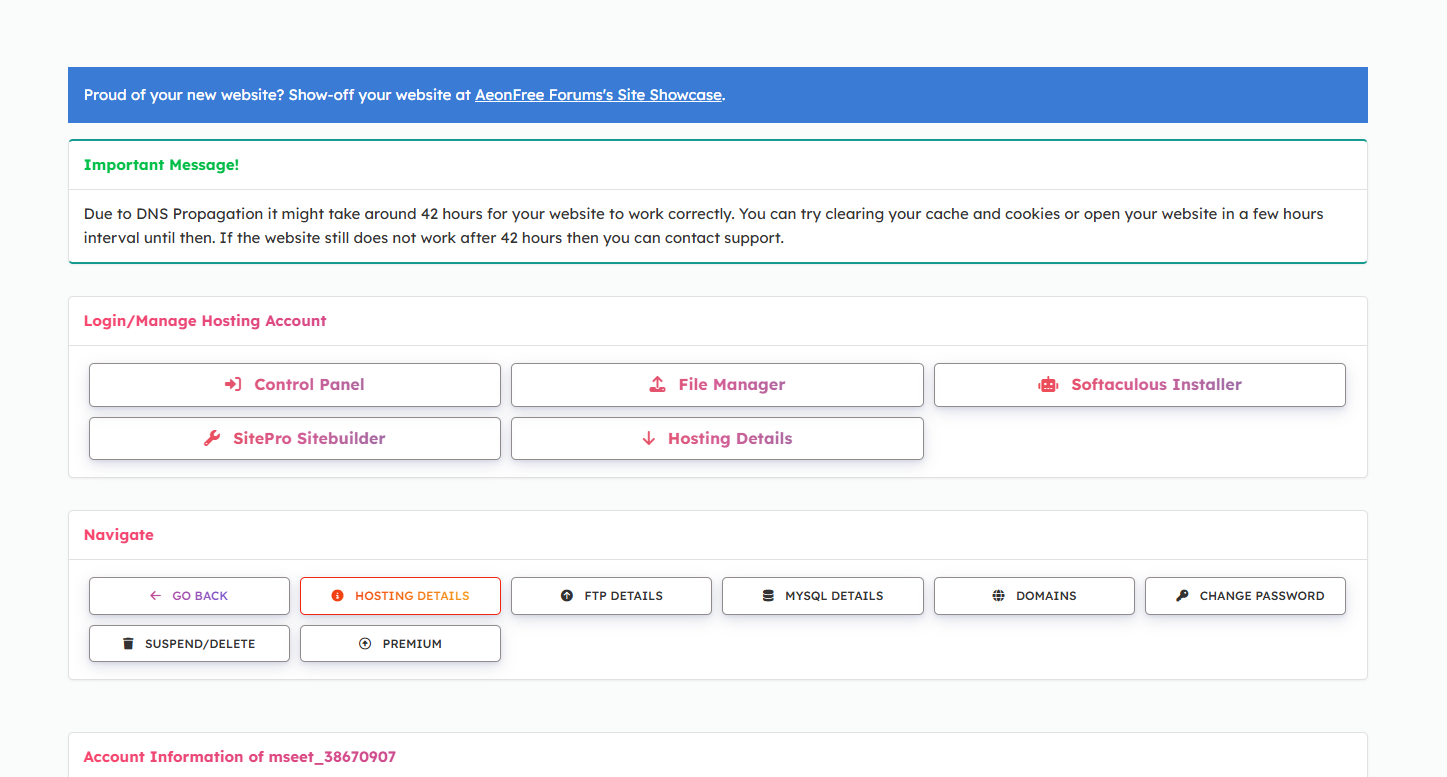Open the DOMAINS page
1447x777 pixels.
coord(1034,596)
